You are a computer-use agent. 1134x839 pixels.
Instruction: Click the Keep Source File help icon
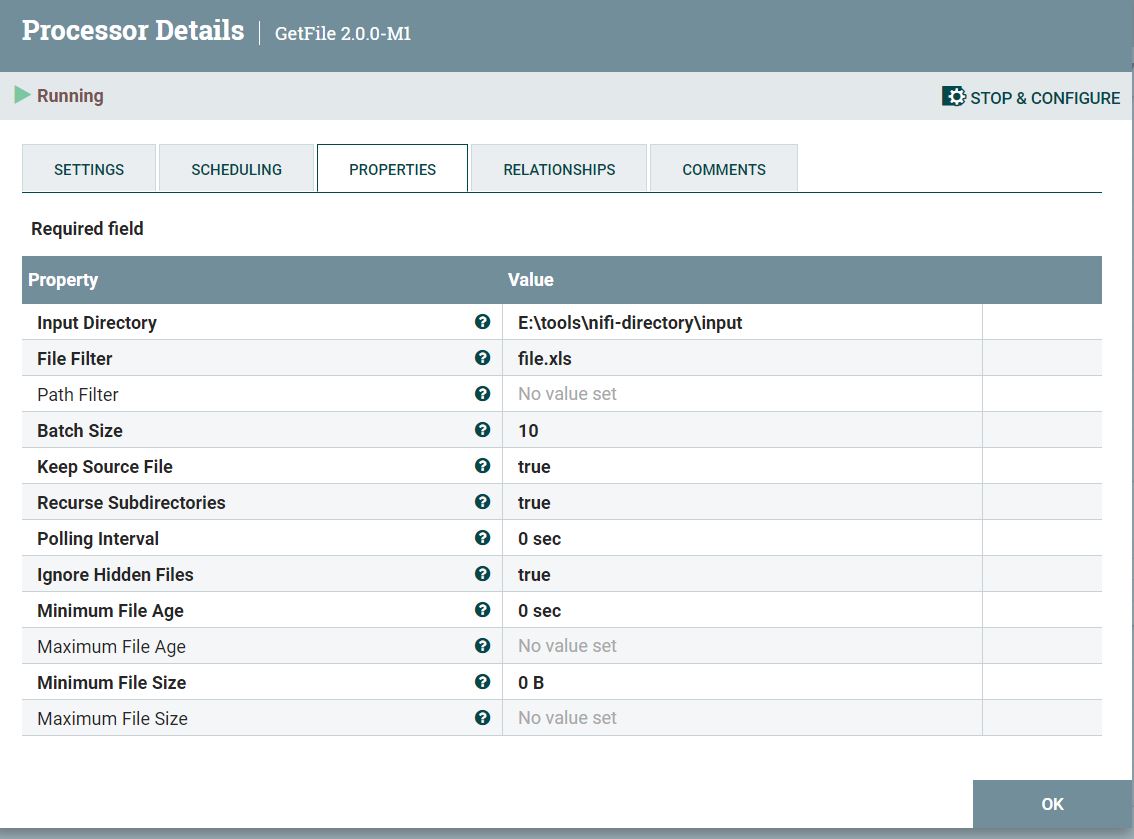(483, 466)
